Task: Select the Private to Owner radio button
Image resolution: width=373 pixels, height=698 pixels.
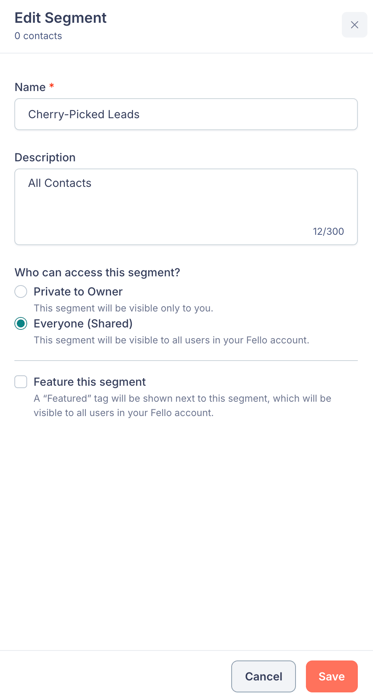Action: (x=20, y=292)
